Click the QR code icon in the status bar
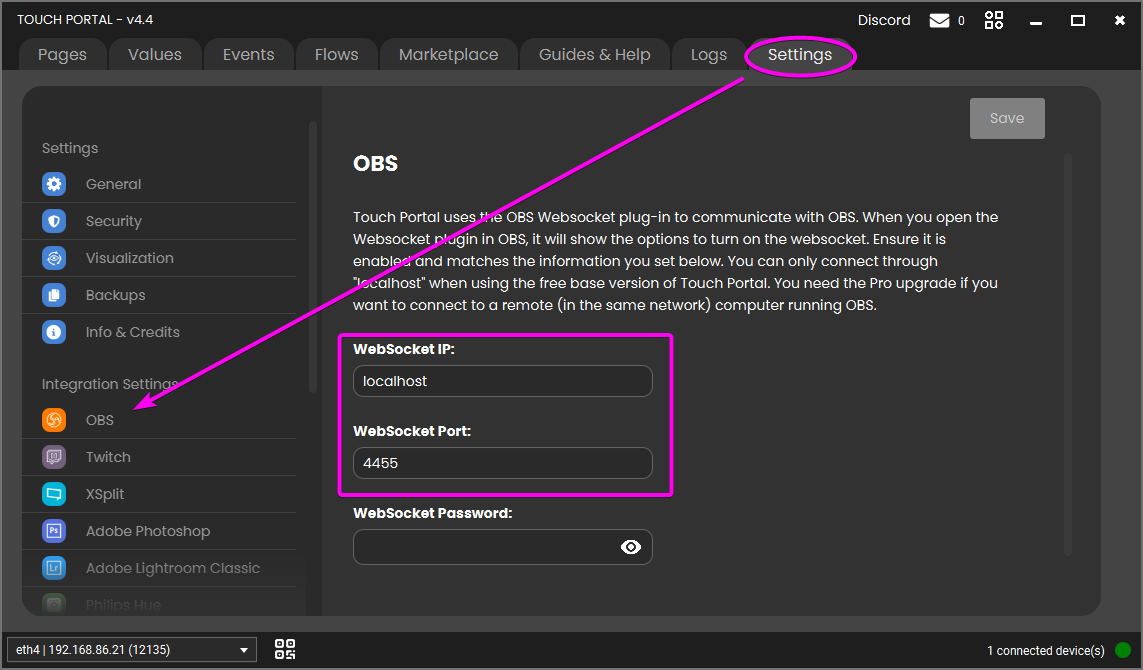This screenshot has width=1143, height=670. [285, 650]
